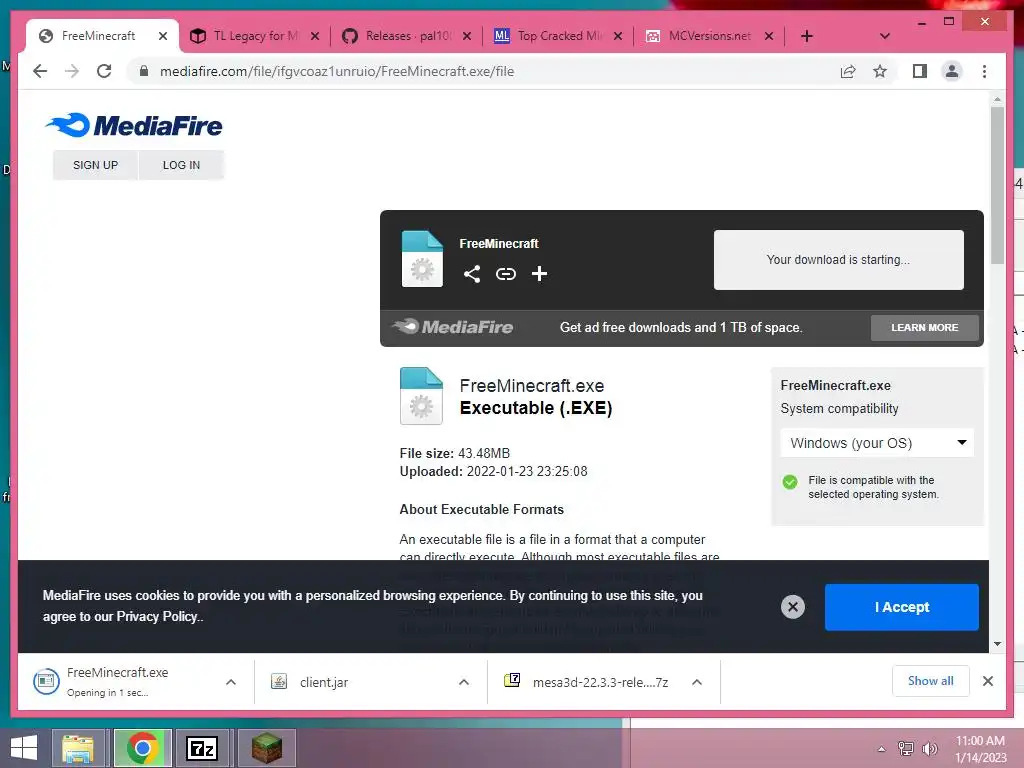Expand the client.jar download options arrow
Viewport: 1024px width, 768px height.
pos(464,682)
